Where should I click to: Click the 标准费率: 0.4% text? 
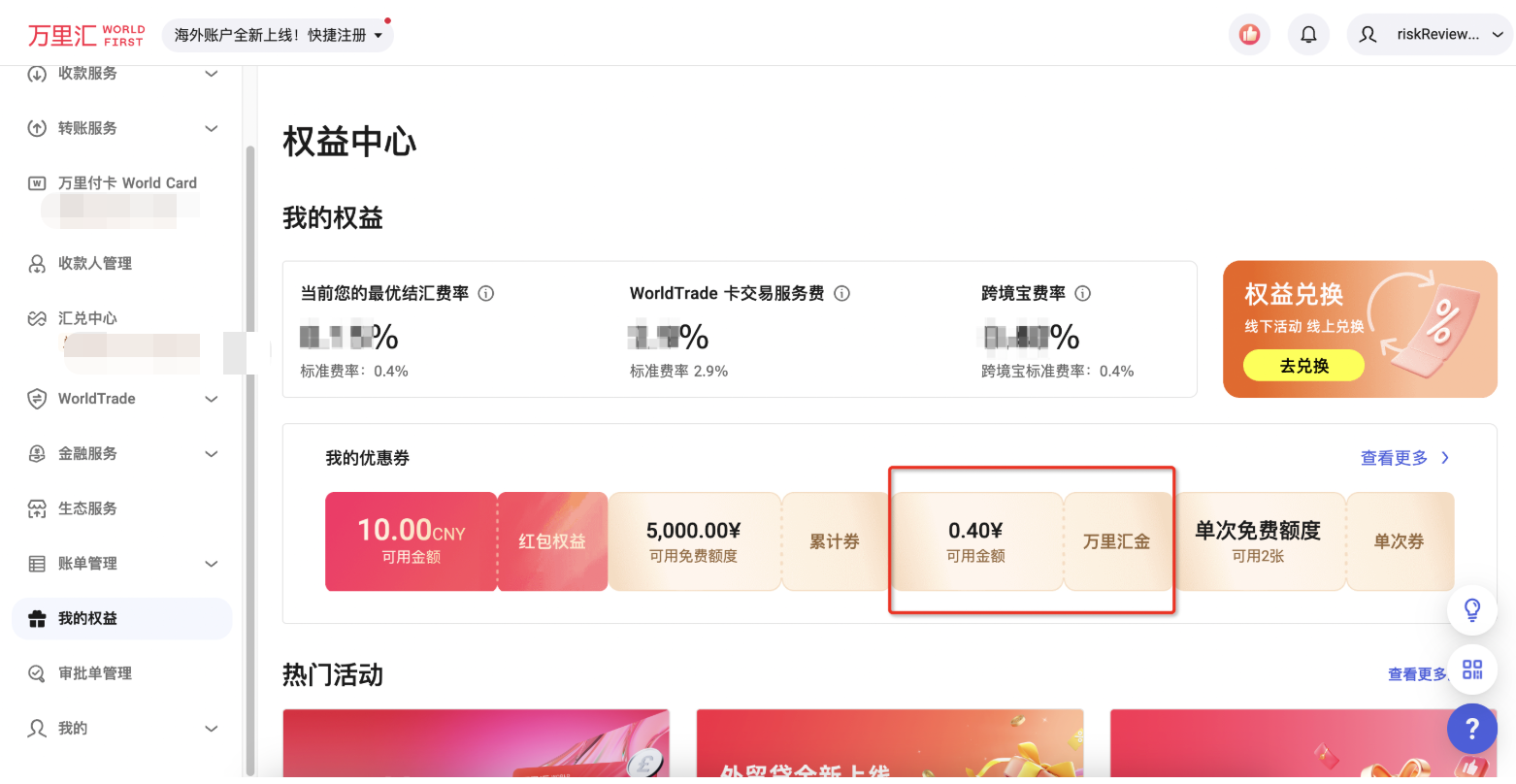354,372
